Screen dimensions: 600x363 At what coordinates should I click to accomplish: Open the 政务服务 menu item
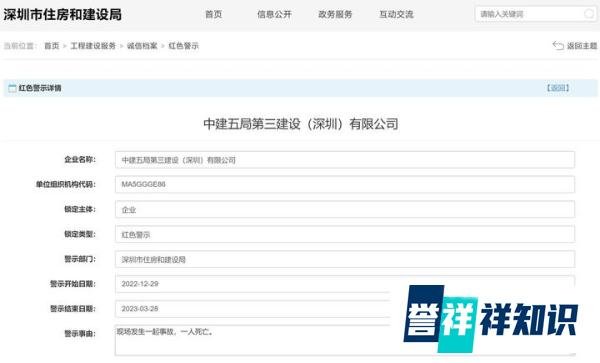pos(335,15)
